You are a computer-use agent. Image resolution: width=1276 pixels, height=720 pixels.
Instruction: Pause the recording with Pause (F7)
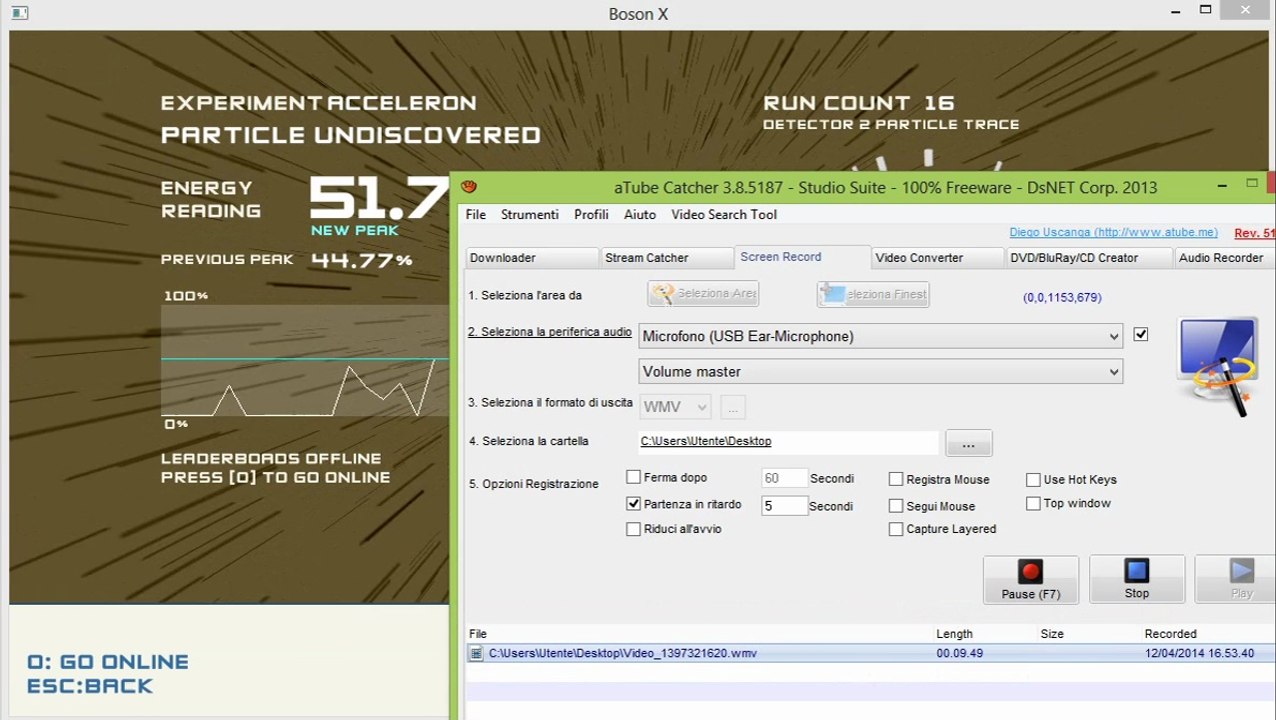click(x=1030, y=580)
